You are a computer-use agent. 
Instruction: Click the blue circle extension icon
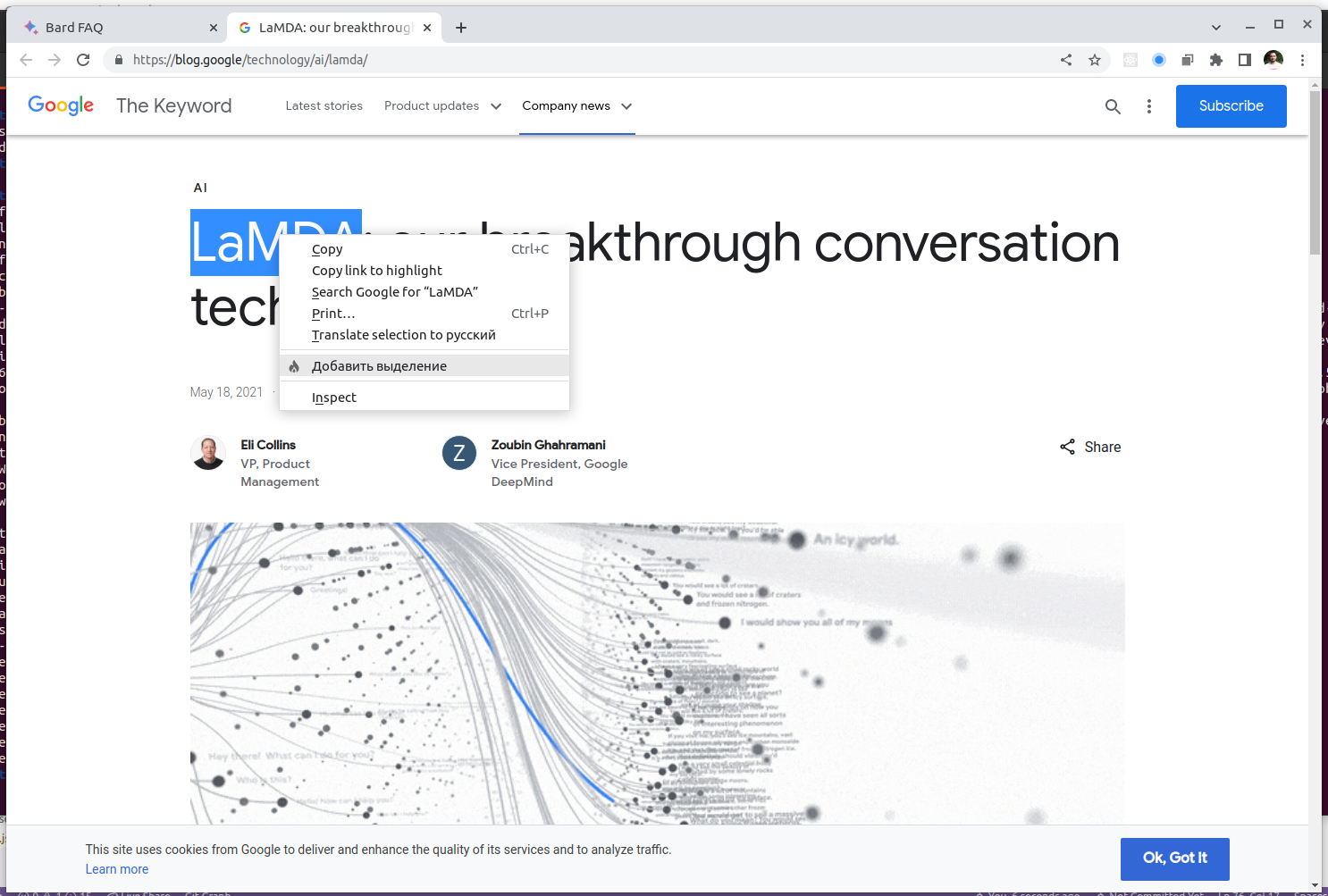(x=1159, y=60)
